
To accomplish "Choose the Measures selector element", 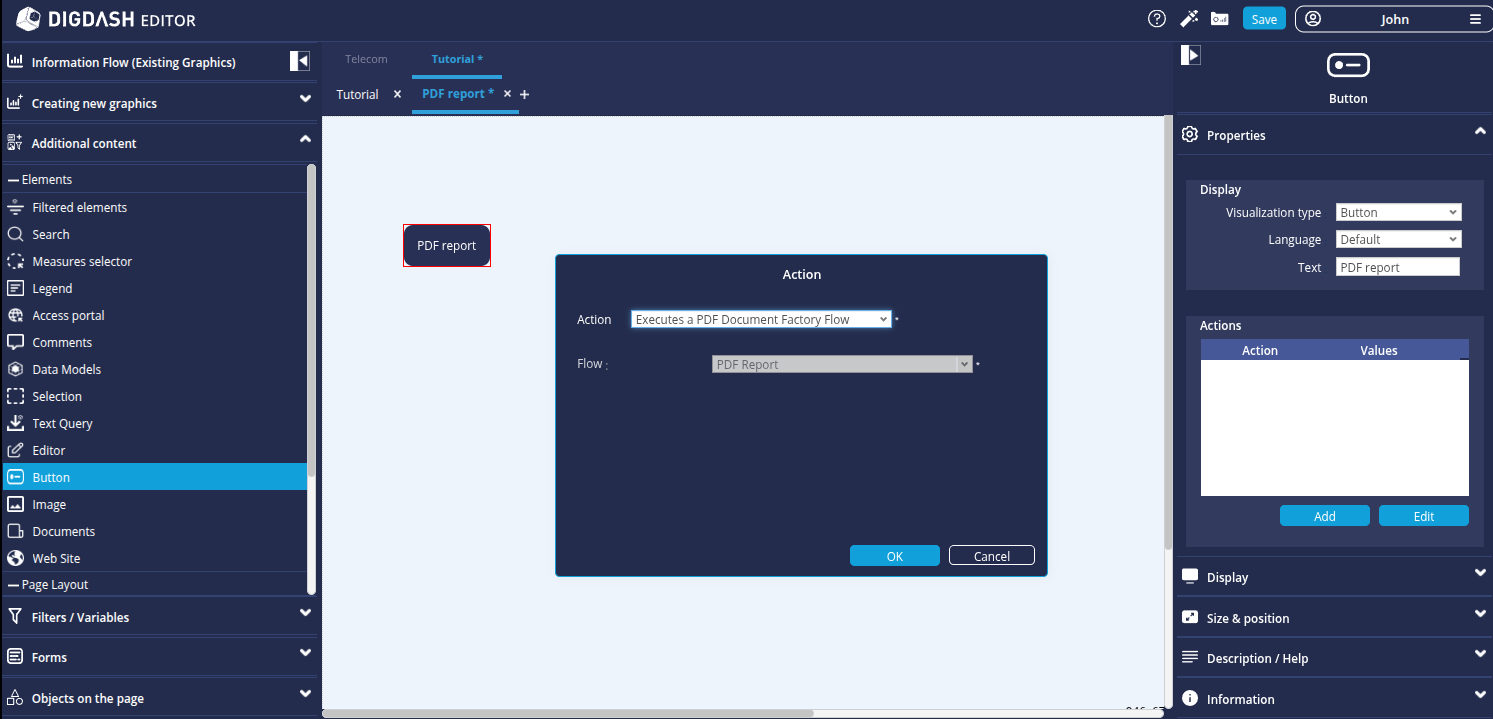I will [82, 261].
